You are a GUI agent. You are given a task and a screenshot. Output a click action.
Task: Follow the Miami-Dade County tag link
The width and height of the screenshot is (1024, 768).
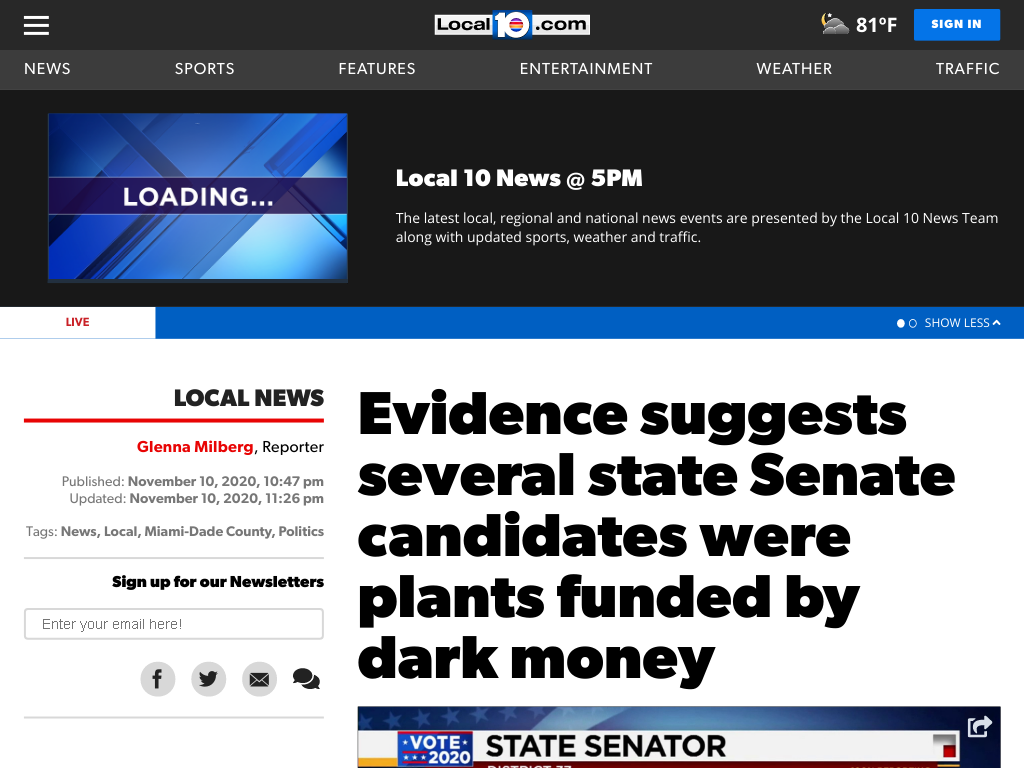(x=208, y=532)
